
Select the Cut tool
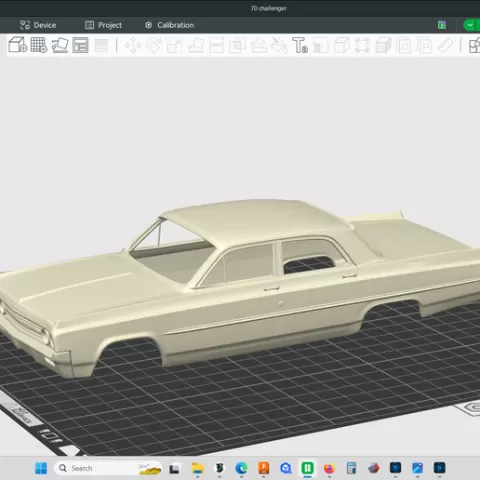(216, 45)
